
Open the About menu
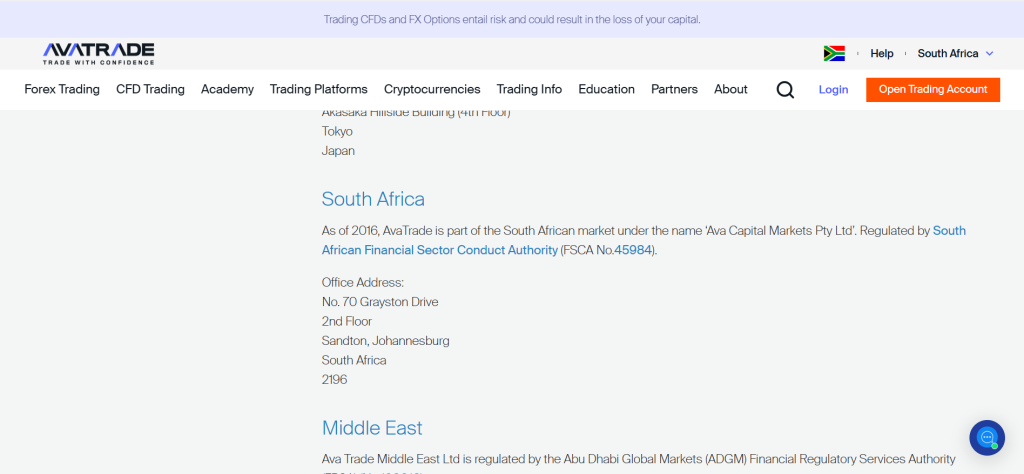pyautogui.click(x=730, y=89)
